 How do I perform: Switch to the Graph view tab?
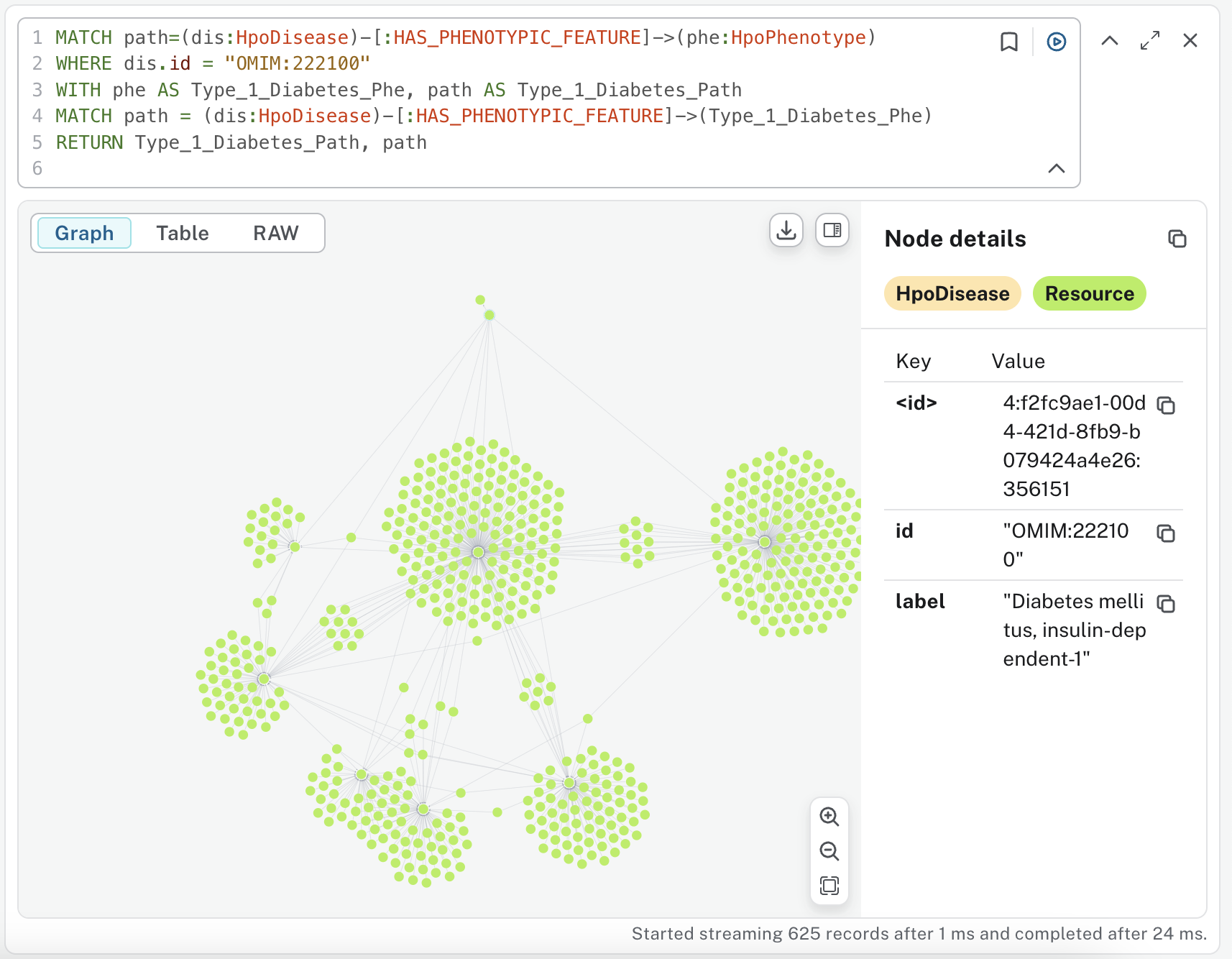coord(84,233)
